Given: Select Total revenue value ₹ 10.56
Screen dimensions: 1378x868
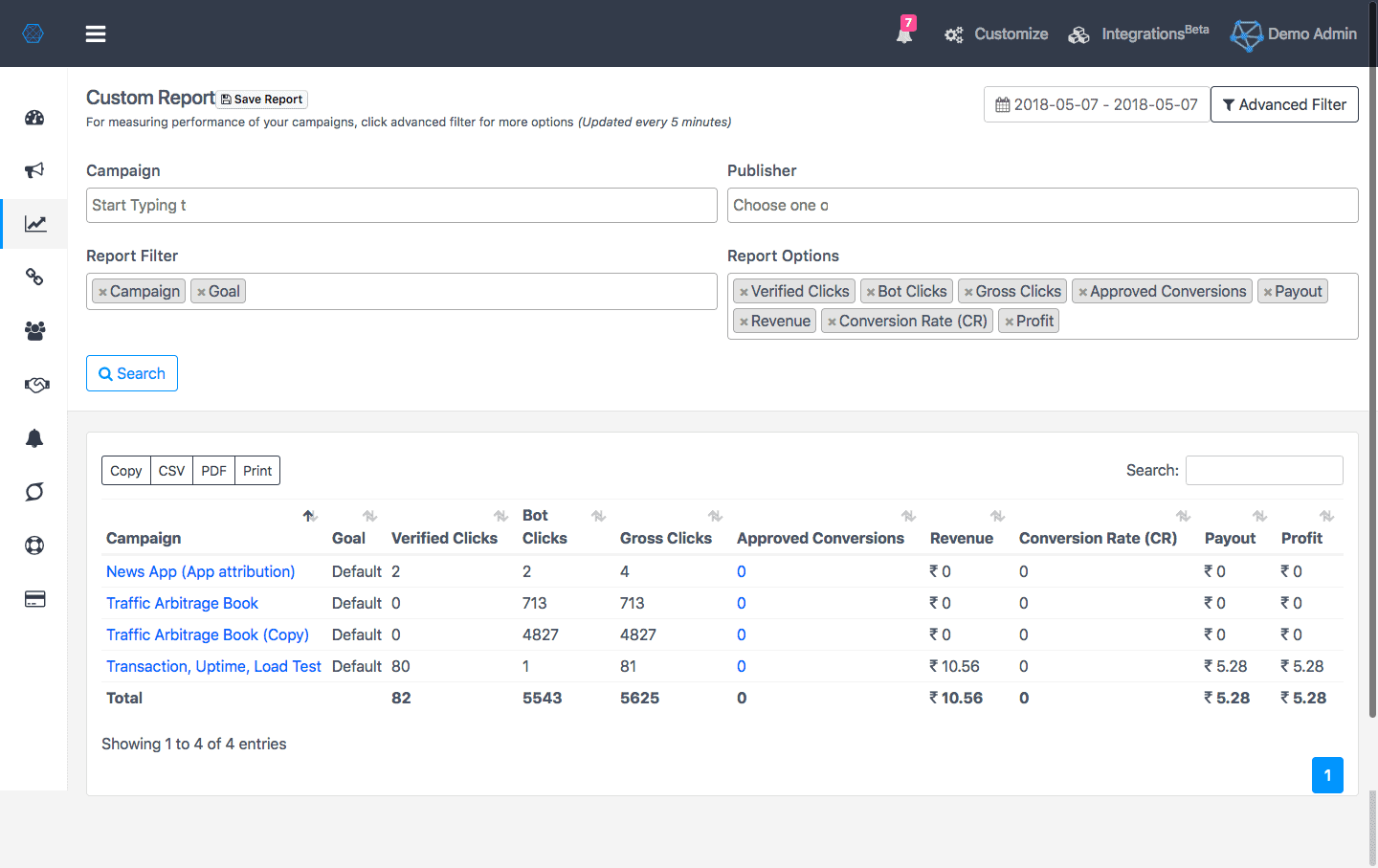Looking at the screenshot, I should pyautogui.click(x=956, y=698).
